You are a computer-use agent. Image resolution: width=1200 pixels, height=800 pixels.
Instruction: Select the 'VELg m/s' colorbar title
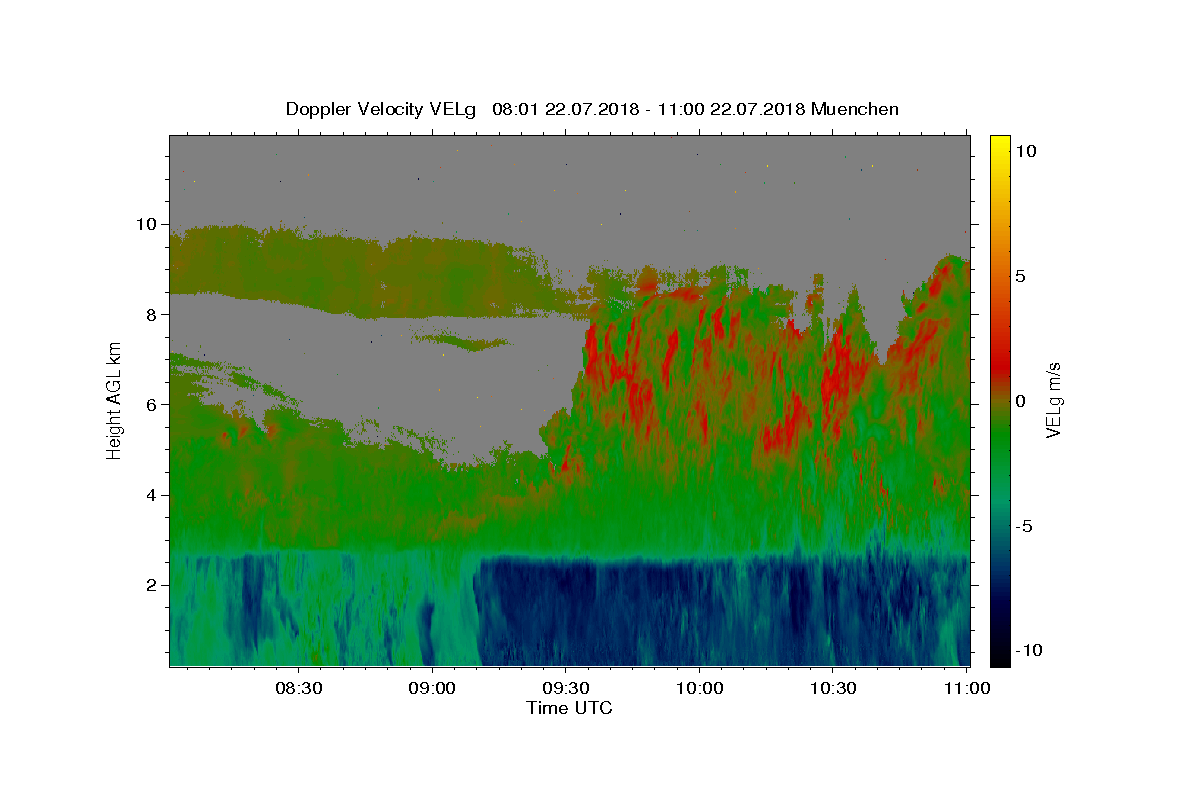coord(1053,401)
